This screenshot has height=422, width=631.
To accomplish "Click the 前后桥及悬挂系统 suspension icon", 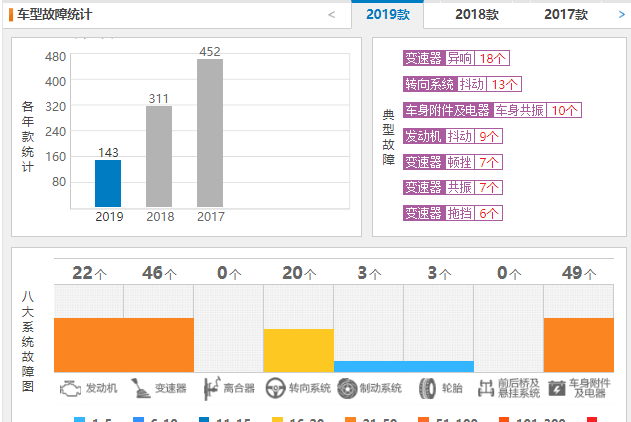I will tap(486, 388).
